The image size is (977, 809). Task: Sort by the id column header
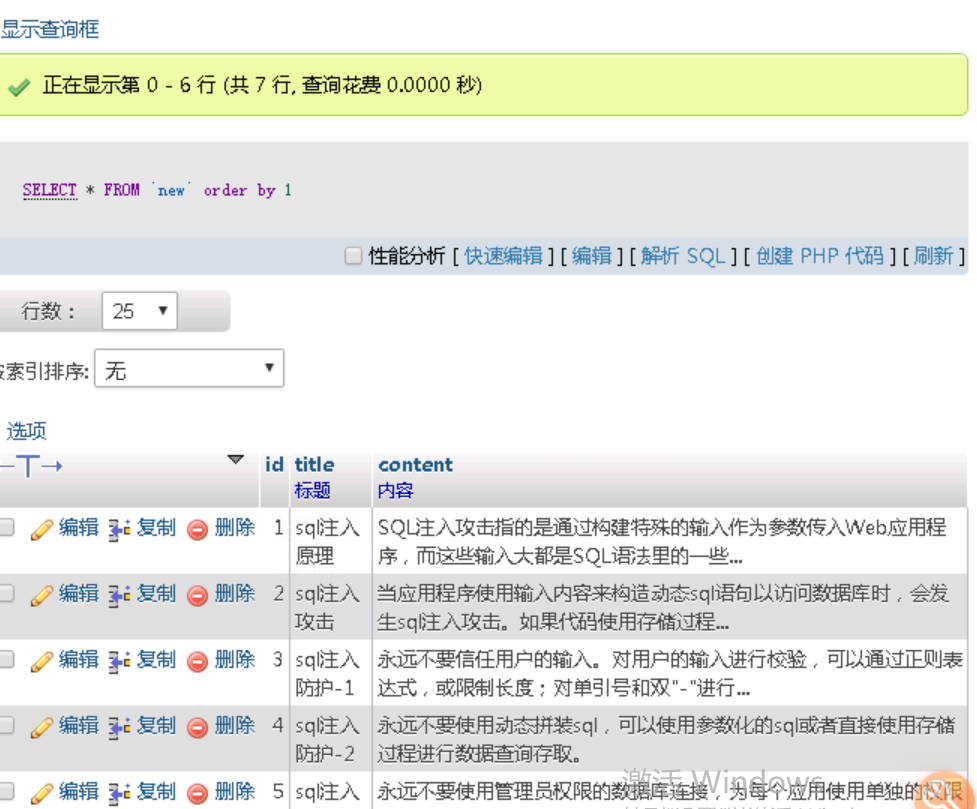[274, 465]
